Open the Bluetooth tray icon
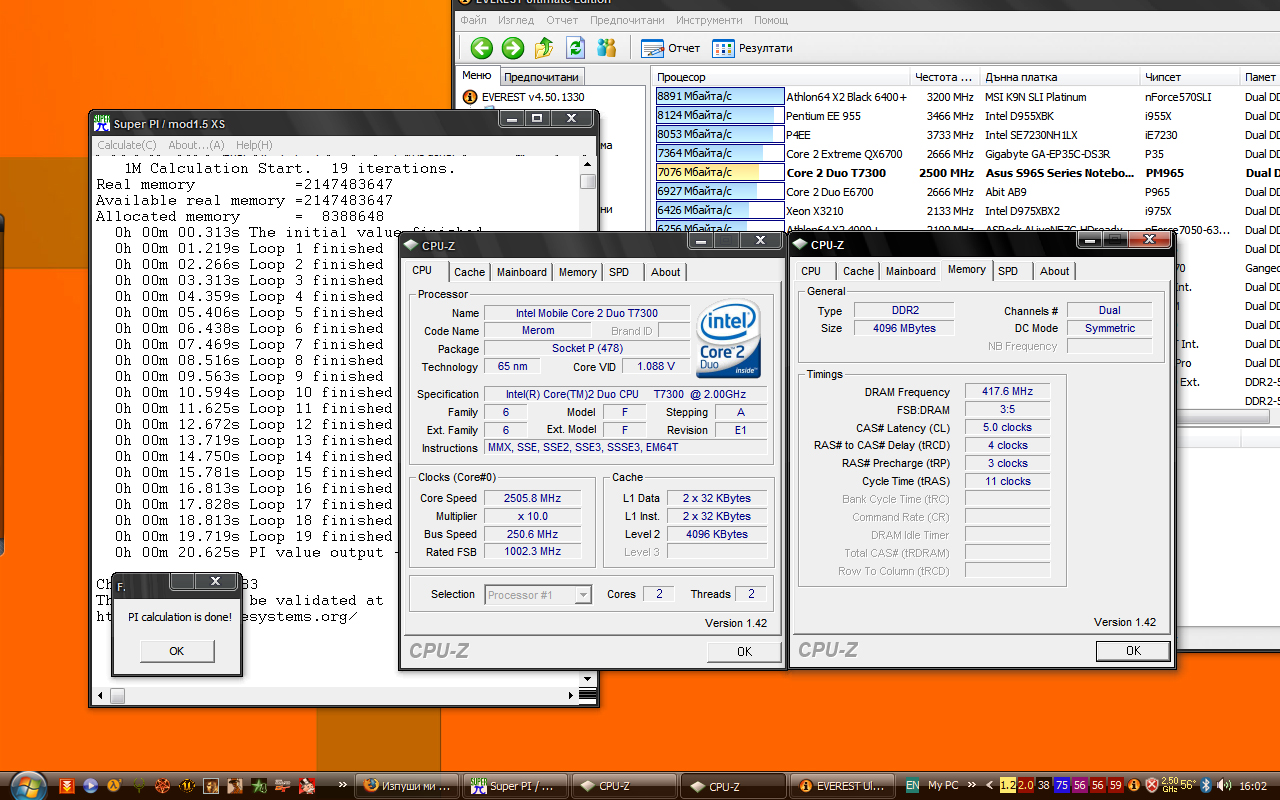This screenshot has height=800, width=1280. coord(1206,786)
